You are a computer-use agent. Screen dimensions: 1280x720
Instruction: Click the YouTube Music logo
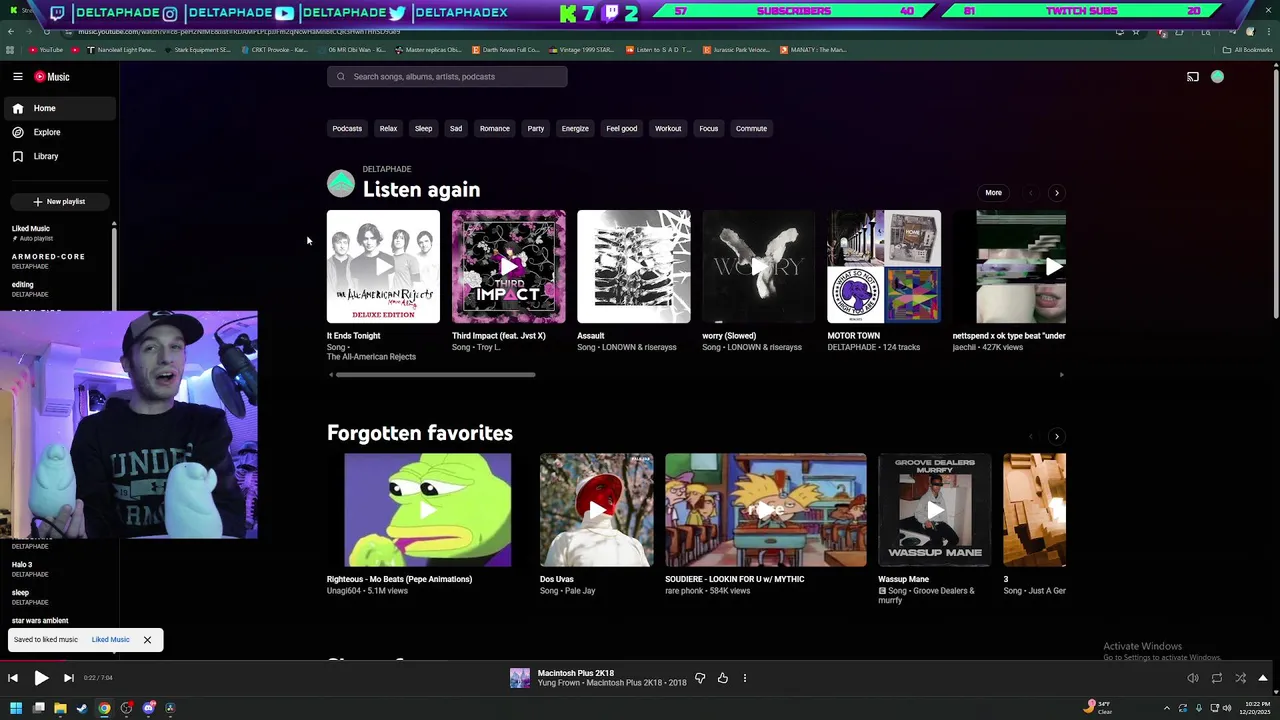pos(52,77)
